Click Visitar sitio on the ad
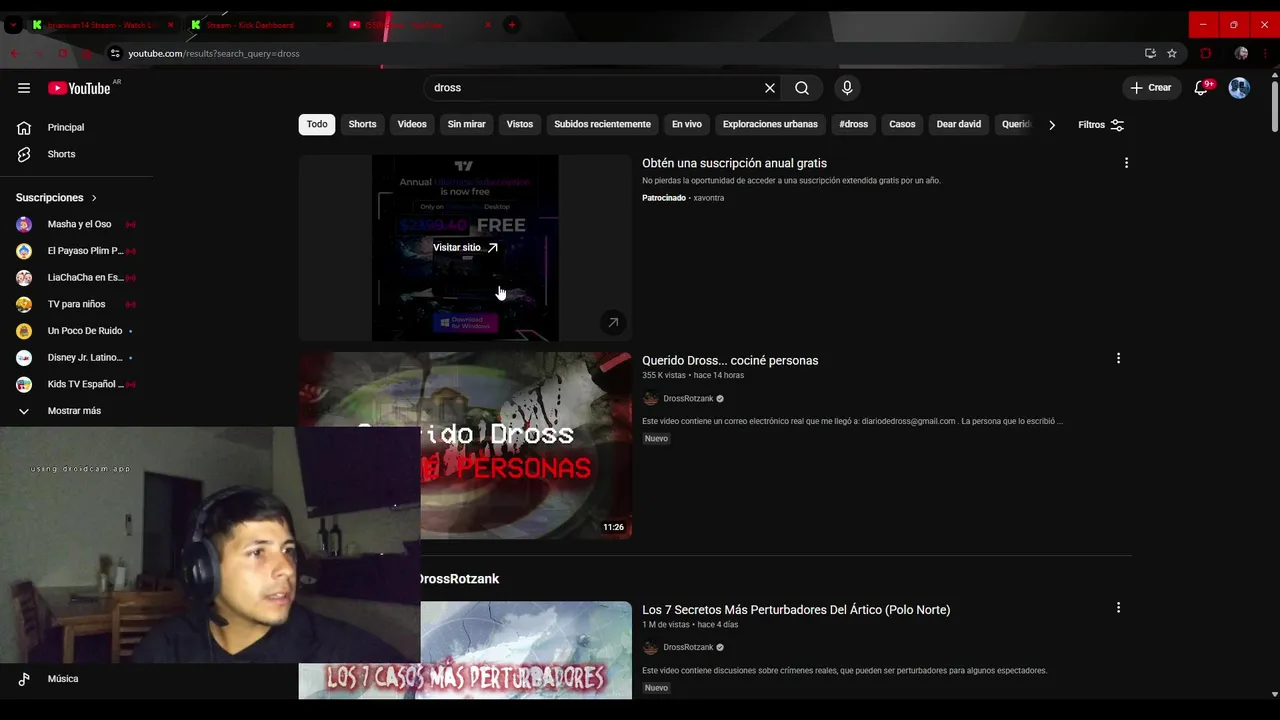This screenshot has height=720, width=1280. pos(465,247)
